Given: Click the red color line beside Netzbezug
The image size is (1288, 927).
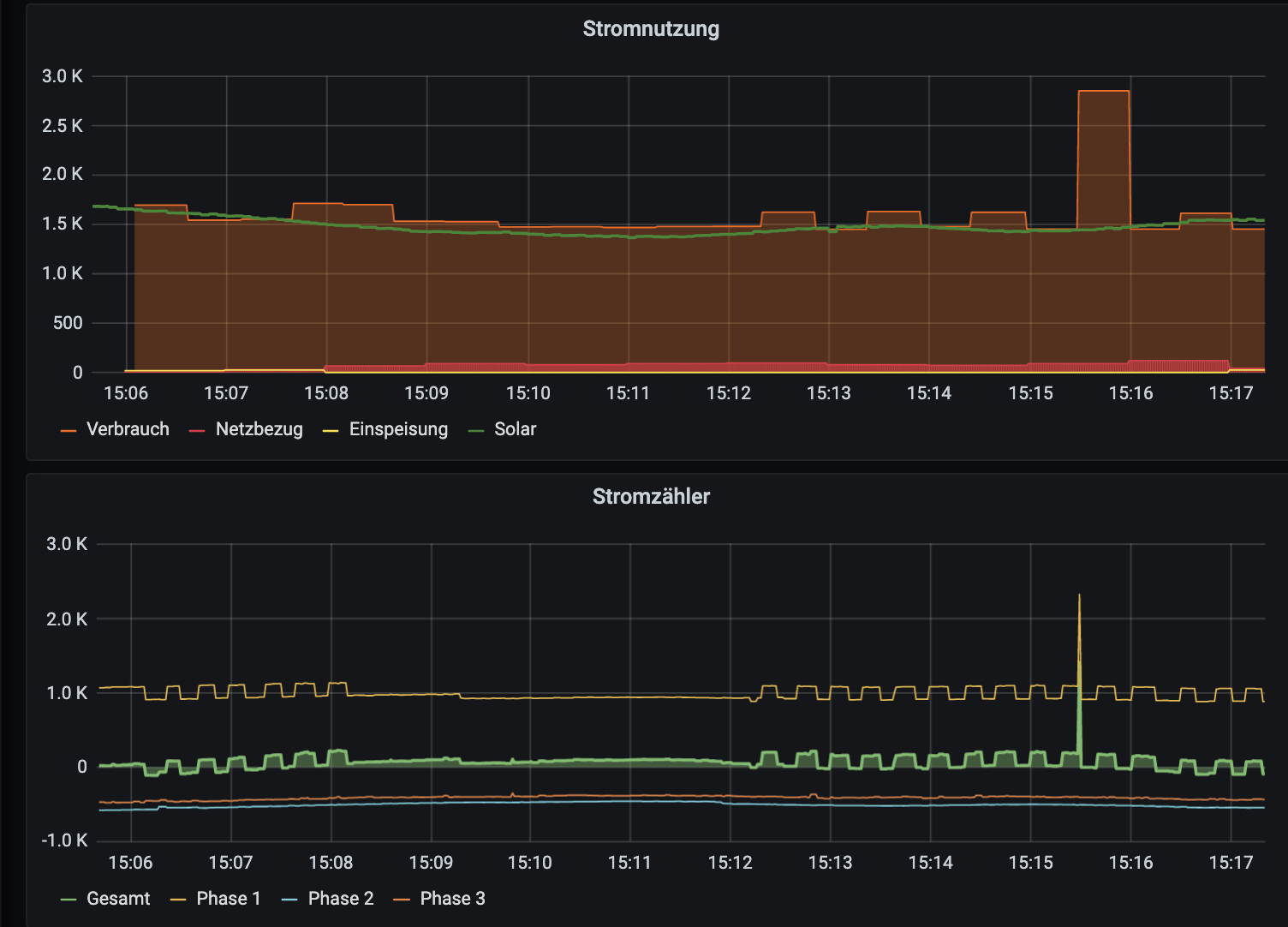Looking at the screenshot, I should click(198, 430).
